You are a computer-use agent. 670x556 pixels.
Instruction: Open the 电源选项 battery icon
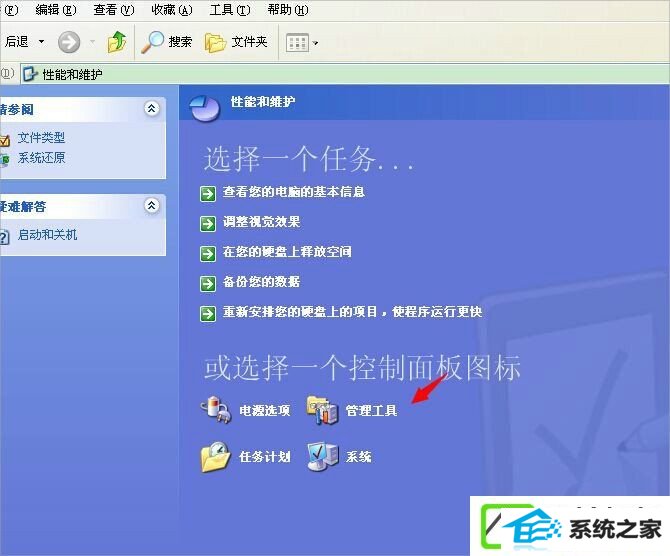217,409
